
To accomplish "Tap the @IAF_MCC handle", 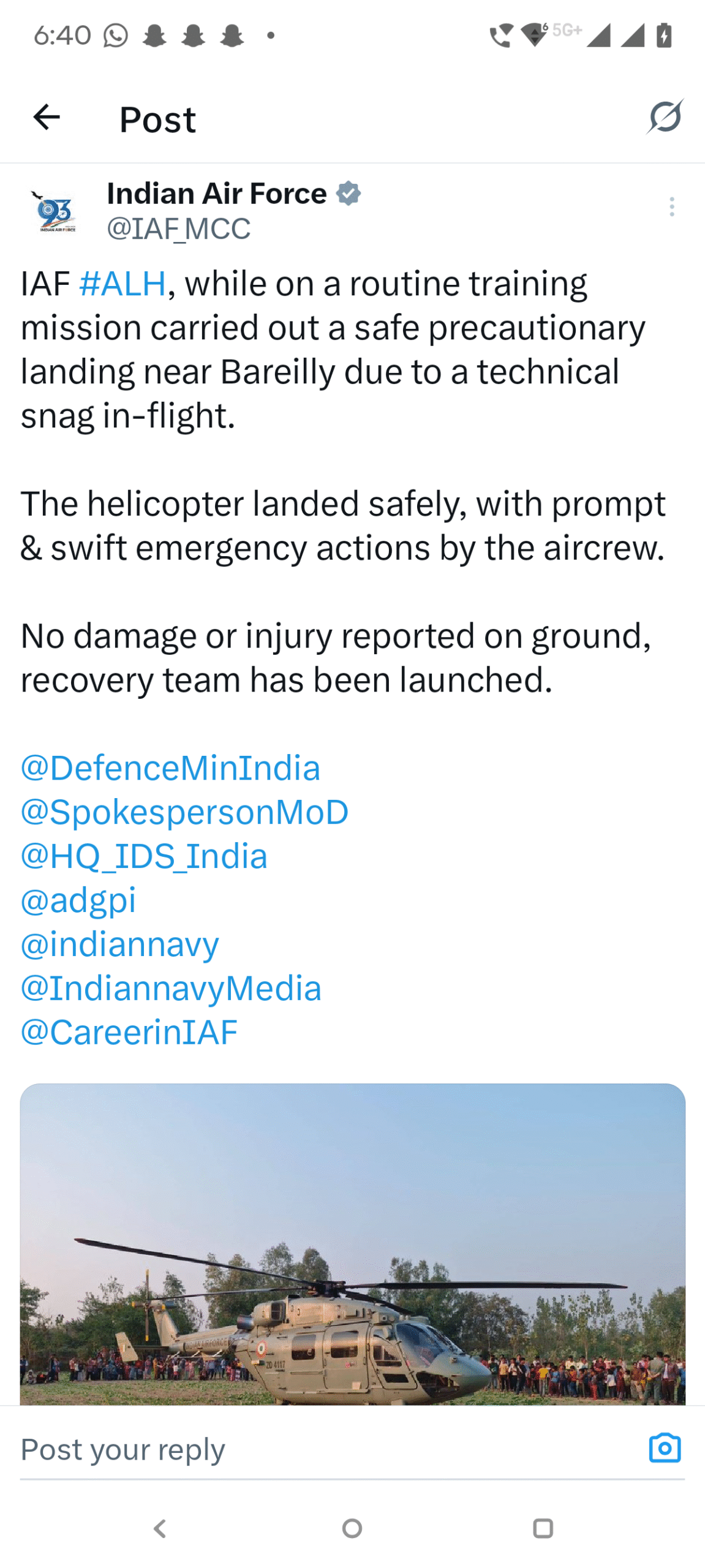I will 178,229.
